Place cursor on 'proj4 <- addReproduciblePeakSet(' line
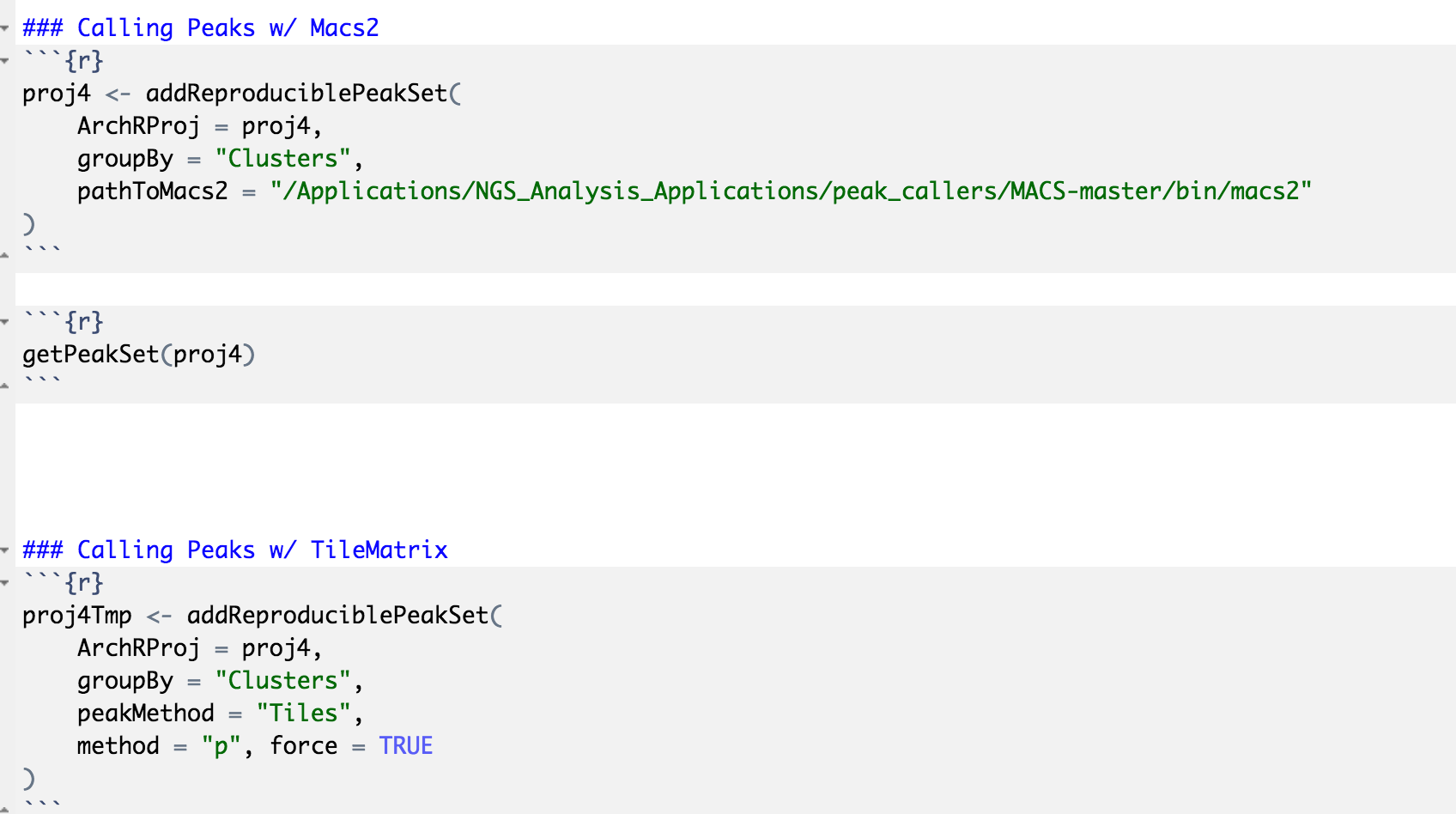The height and width of the screenshot is (814, 1456). [242, 94]
